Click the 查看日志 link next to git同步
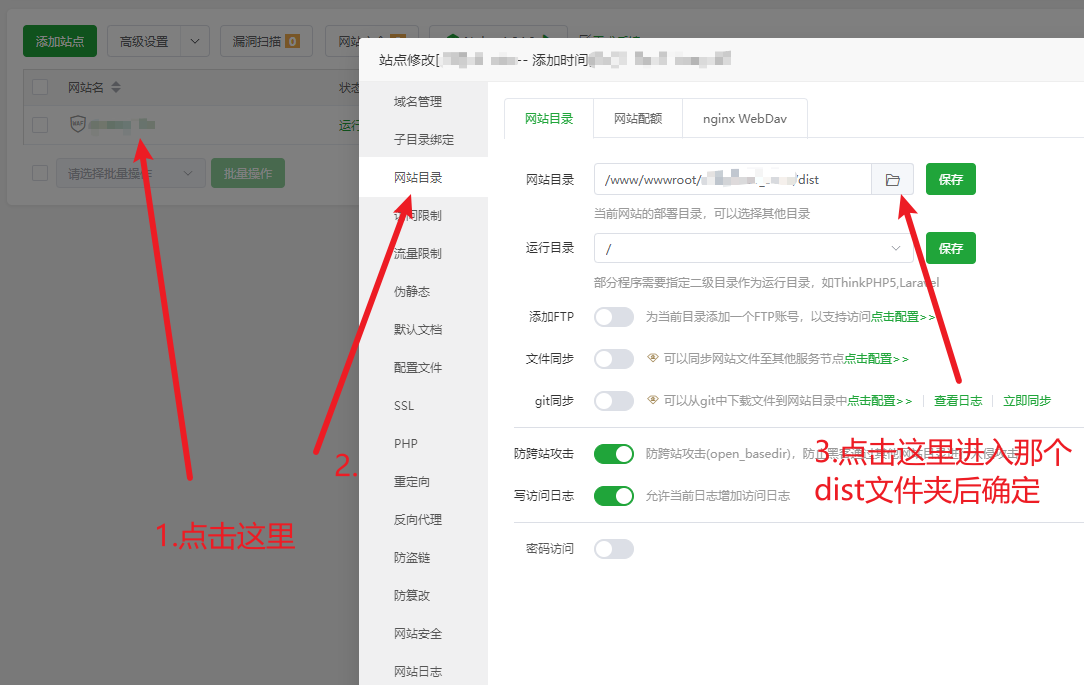Image resolution: width=1084 pixels, height=685 pixels. pos(958,399)
